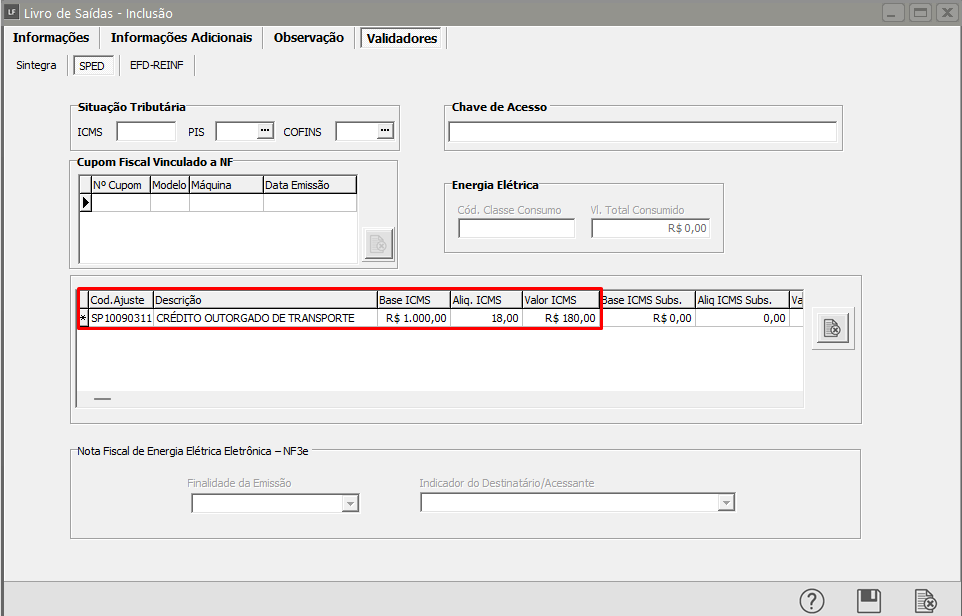This screenshot has width=962, height=616.
Task: Open the PIS lookup ellipsis button
Action: coord(265,131)
